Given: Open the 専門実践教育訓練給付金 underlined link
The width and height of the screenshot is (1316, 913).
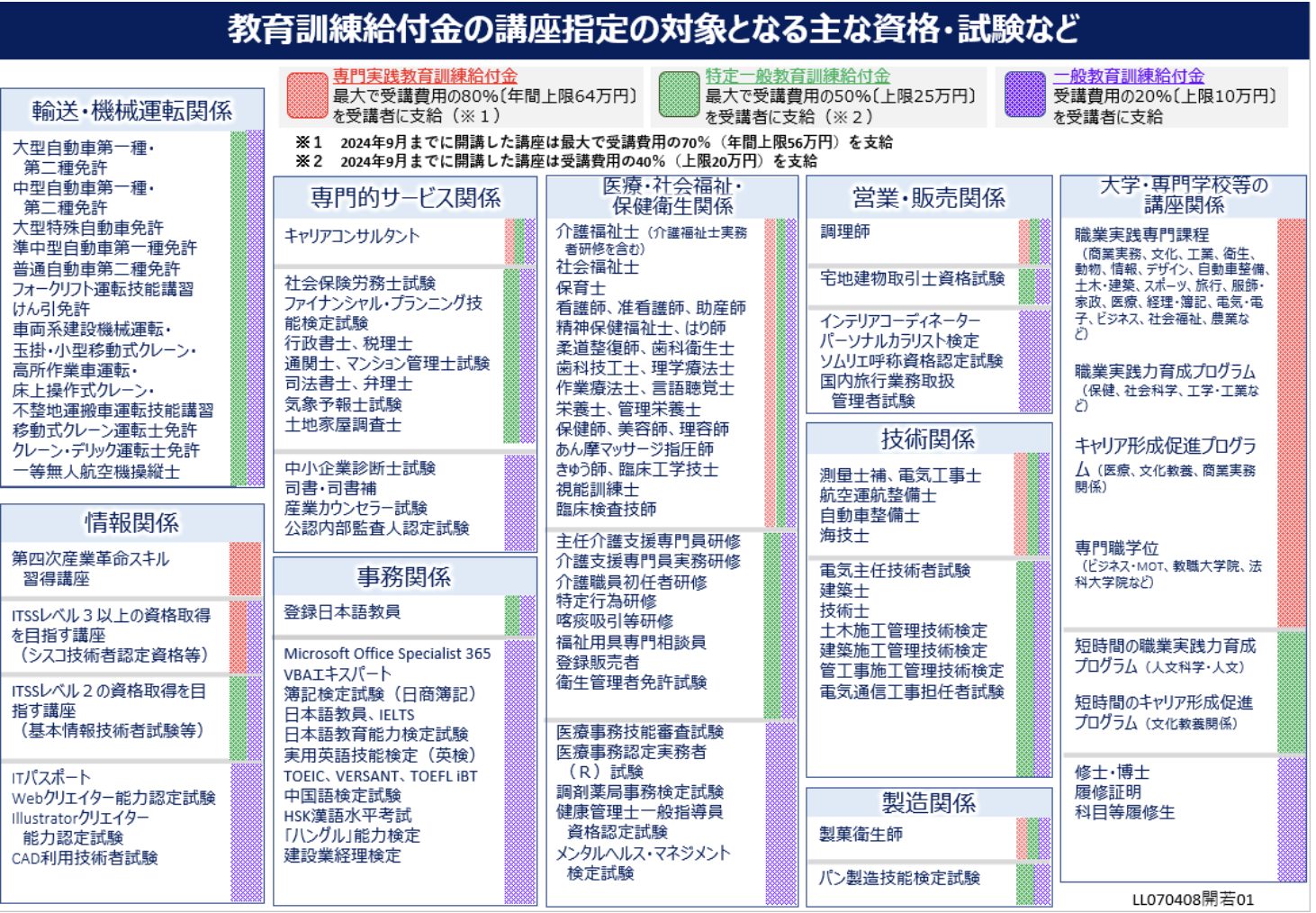Looking at the screenshot, I should tap(425, 77).
